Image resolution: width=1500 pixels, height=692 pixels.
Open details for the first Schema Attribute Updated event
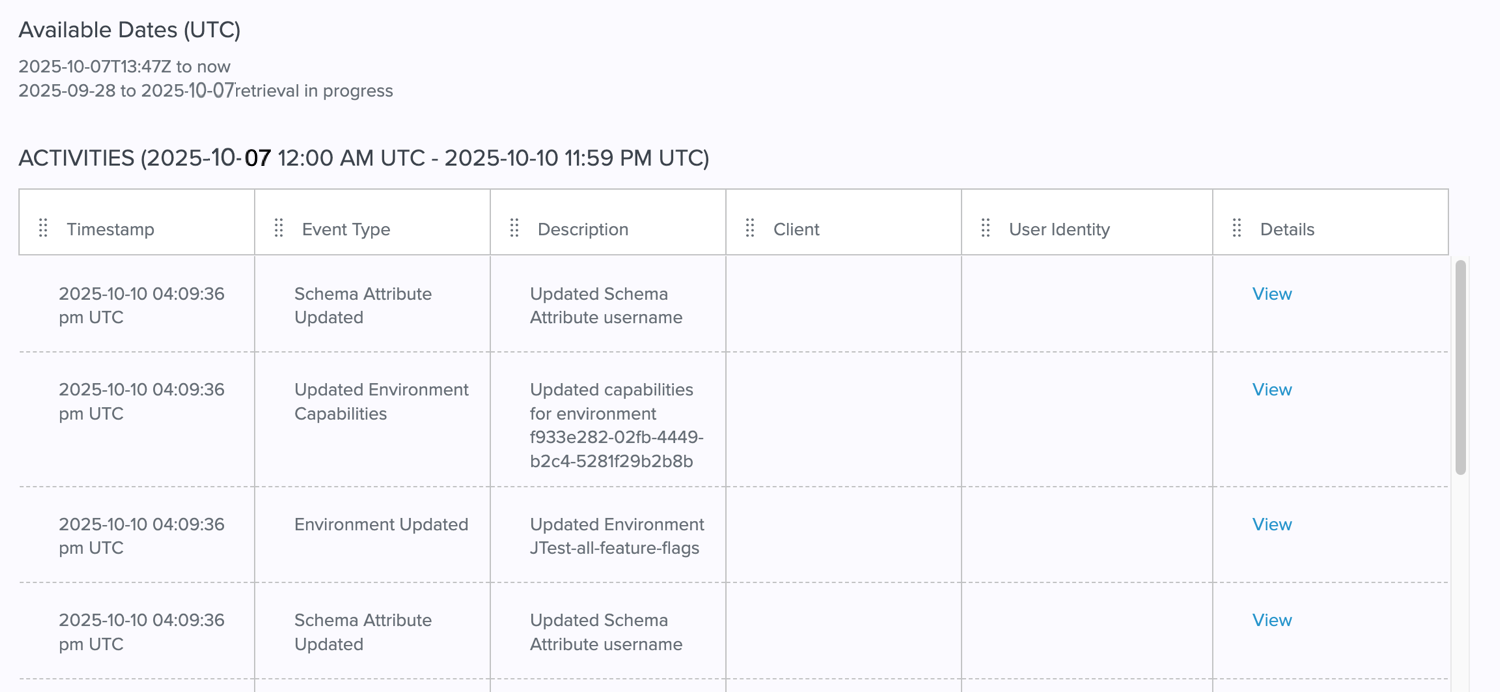tap(1271, 293)
